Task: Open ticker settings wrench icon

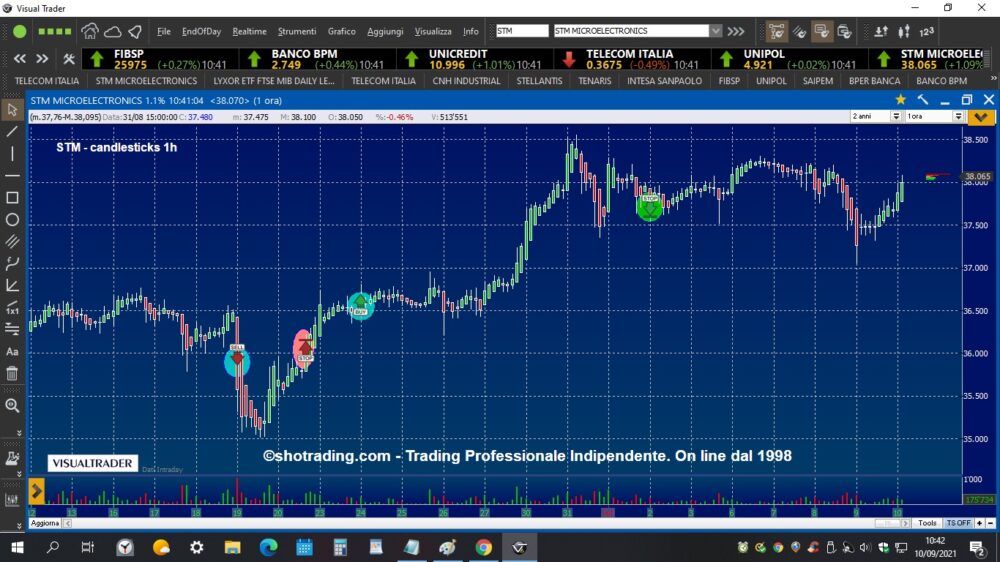Action: 69,59
